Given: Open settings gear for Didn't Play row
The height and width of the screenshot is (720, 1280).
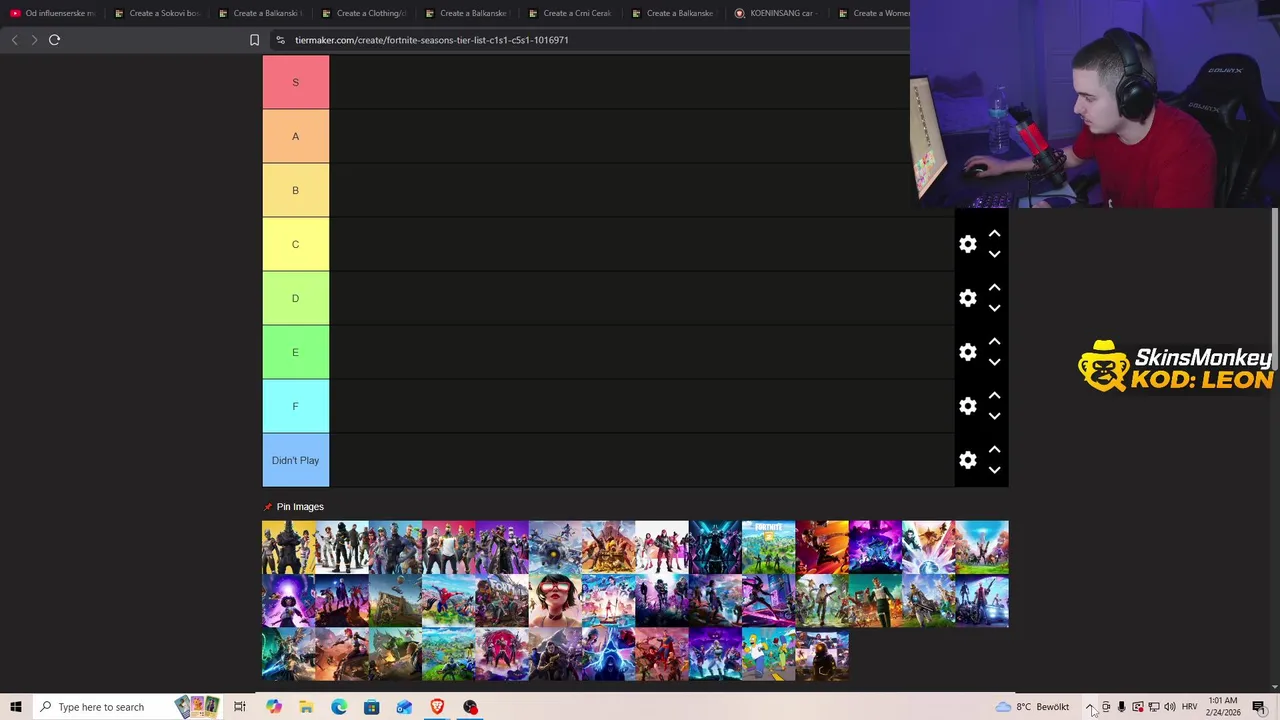Looking at the screenshot, I should 968,460.
